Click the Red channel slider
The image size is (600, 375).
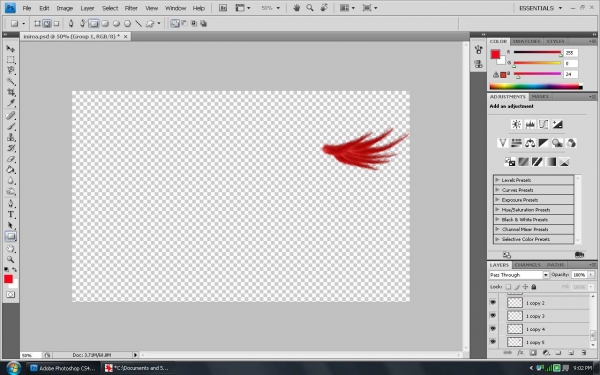coord(537,52)
